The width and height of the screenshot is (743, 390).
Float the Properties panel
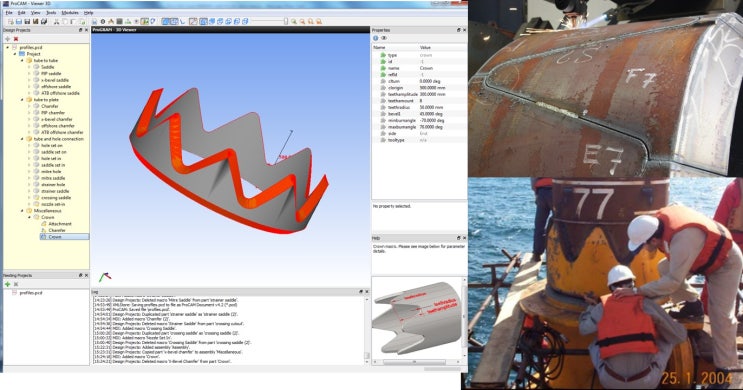458,30
